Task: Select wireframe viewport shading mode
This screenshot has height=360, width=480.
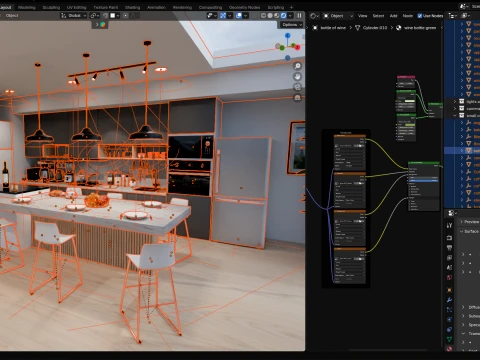Action: click(x=263, y=16)
